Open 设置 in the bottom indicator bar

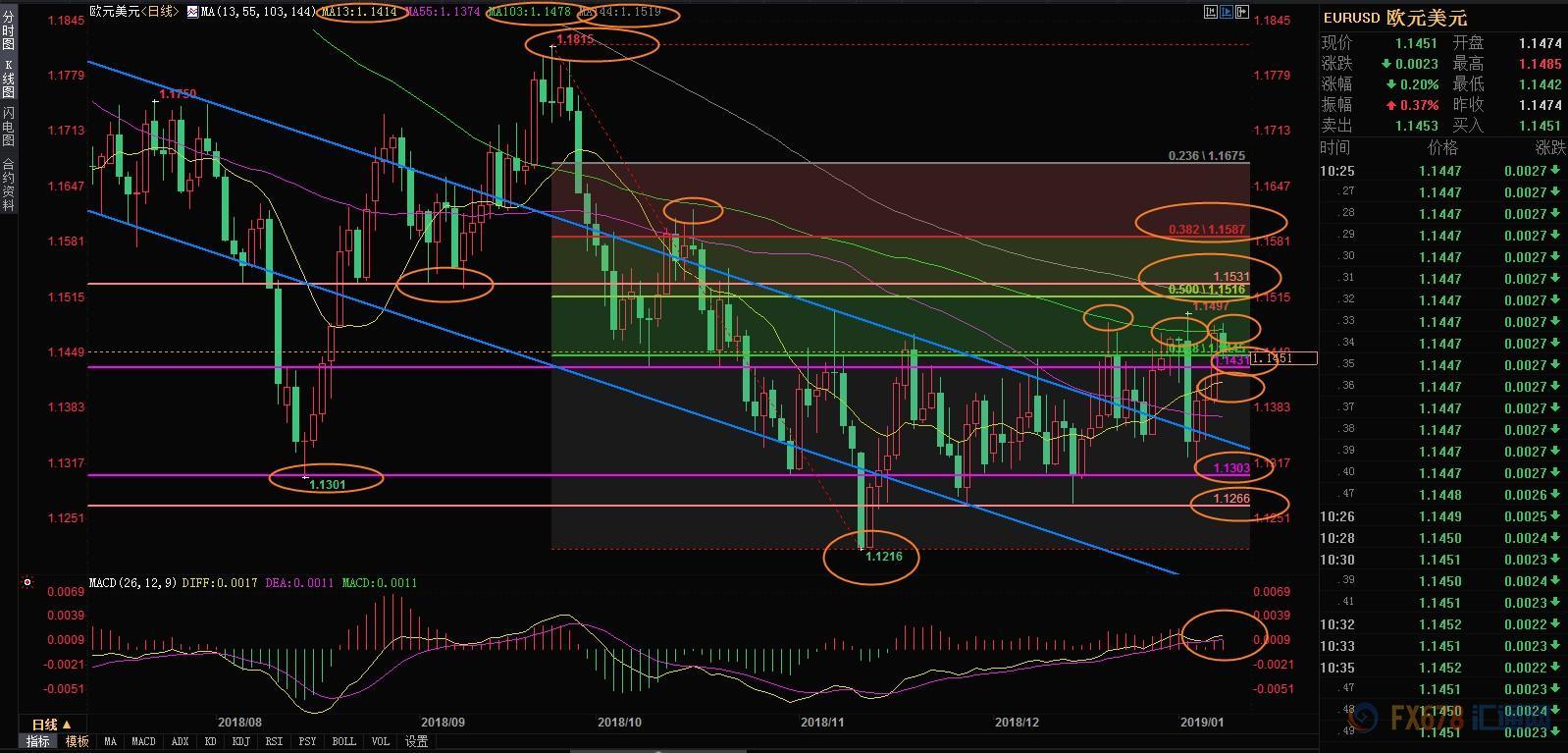point(416,742)
